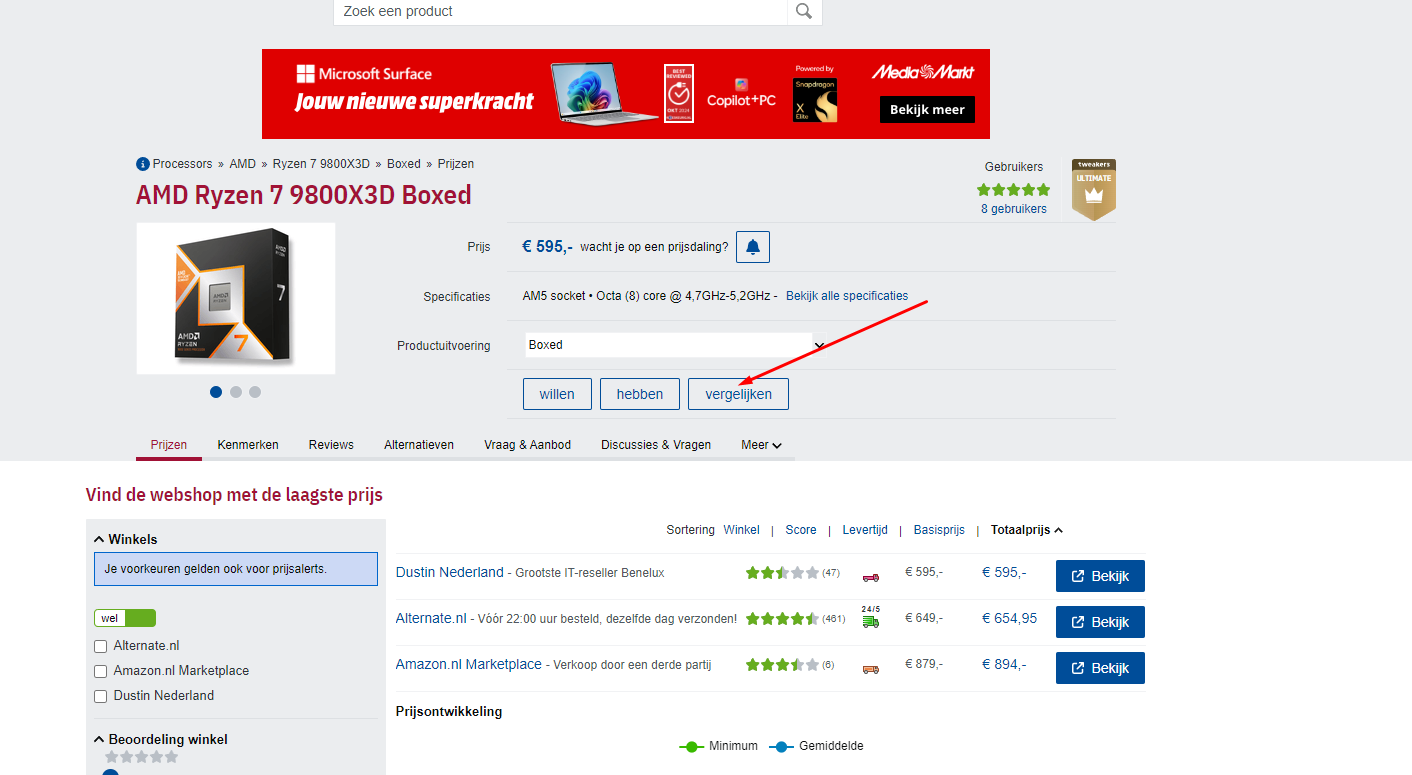The width and height of the screenshot is (1412, 775).
Task: Open the Kenmerken tab
Action: (248, 445)
